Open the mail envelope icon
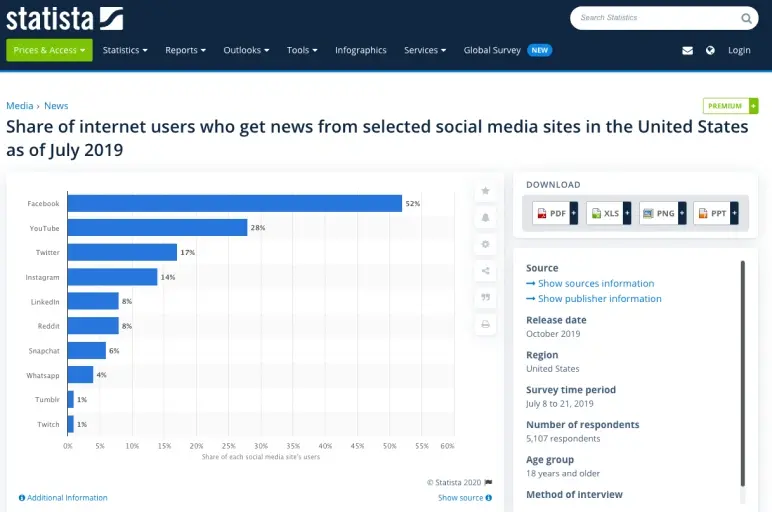The width and height of the screenshot is (772, 512). click(687, 50)
